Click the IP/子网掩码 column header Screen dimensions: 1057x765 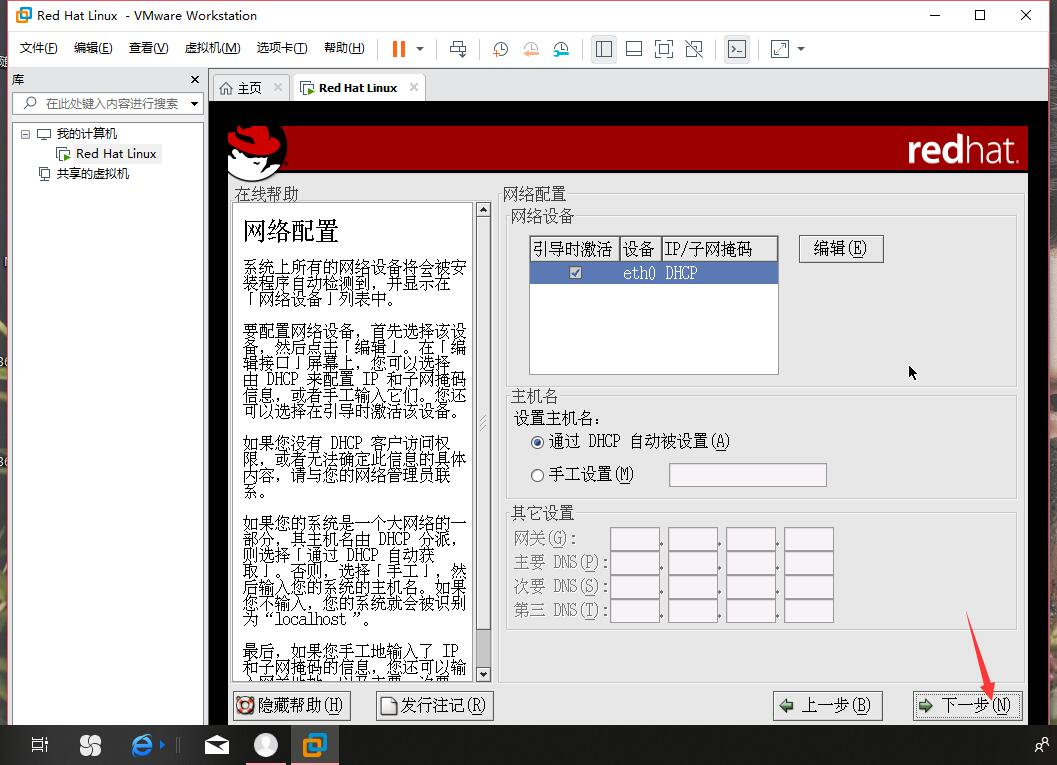[719, 249]
